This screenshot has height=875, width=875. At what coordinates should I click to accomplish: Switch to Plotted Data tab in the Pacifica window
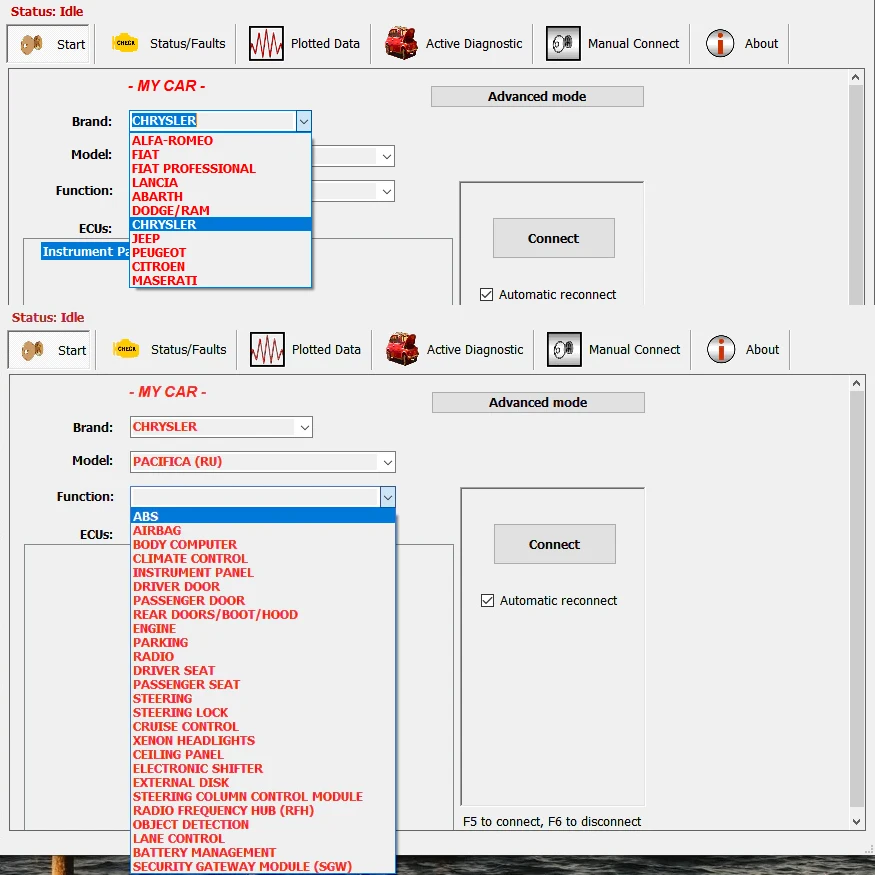click(x=305, y=350)
